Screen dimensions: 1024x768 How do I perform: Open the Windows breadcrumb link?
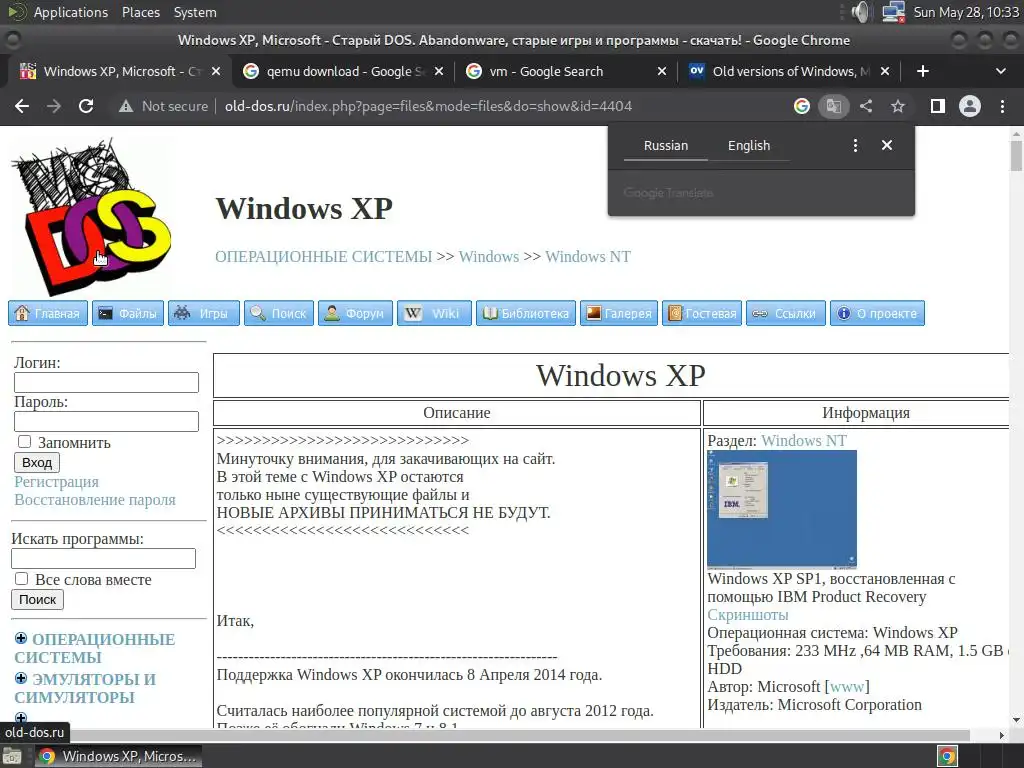pyautogui.click(x=488, y=257)
